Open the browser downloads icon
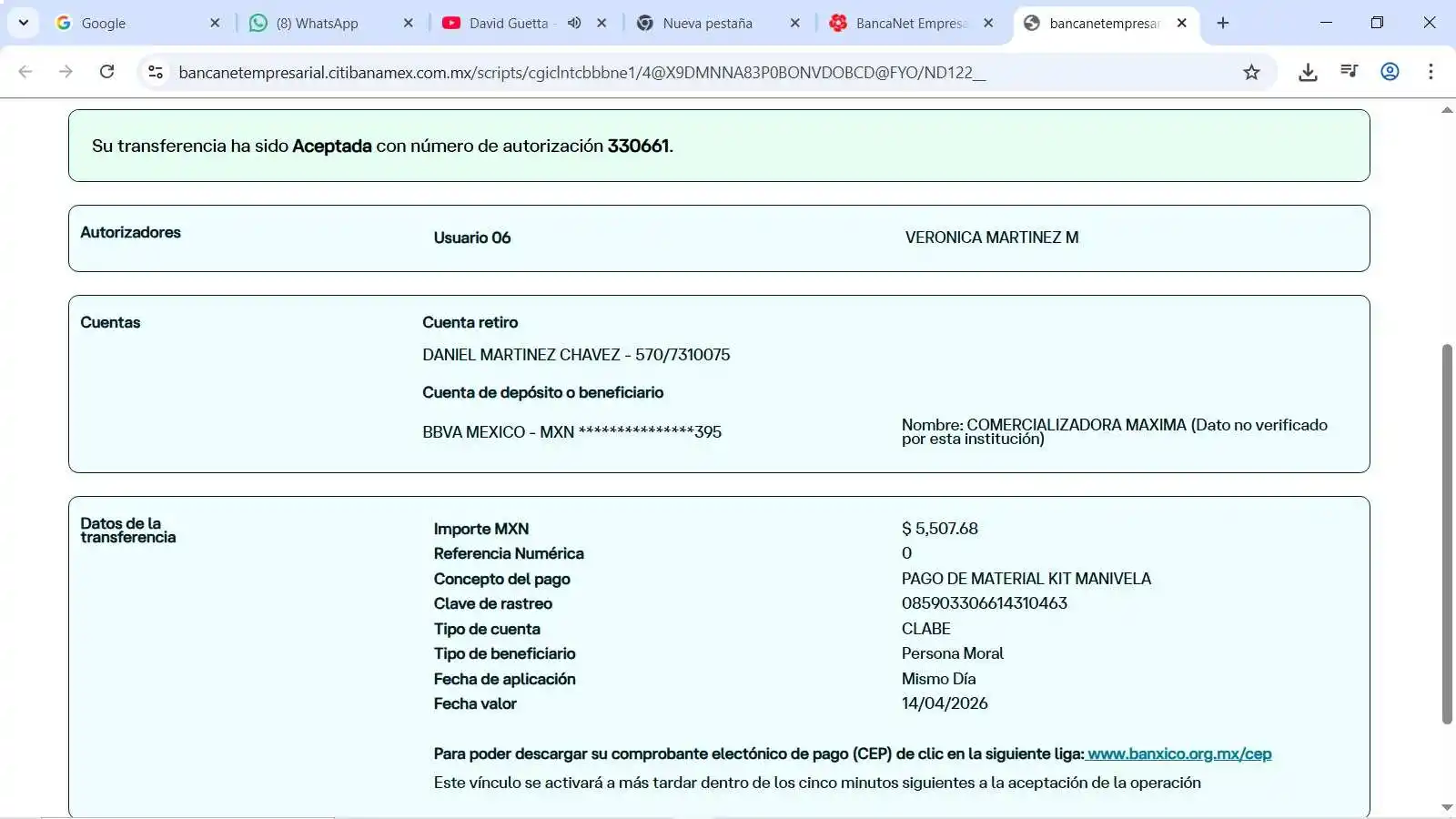This screenshot has height=819, width=1456. pyautogui.click(x=1308, y=72)
